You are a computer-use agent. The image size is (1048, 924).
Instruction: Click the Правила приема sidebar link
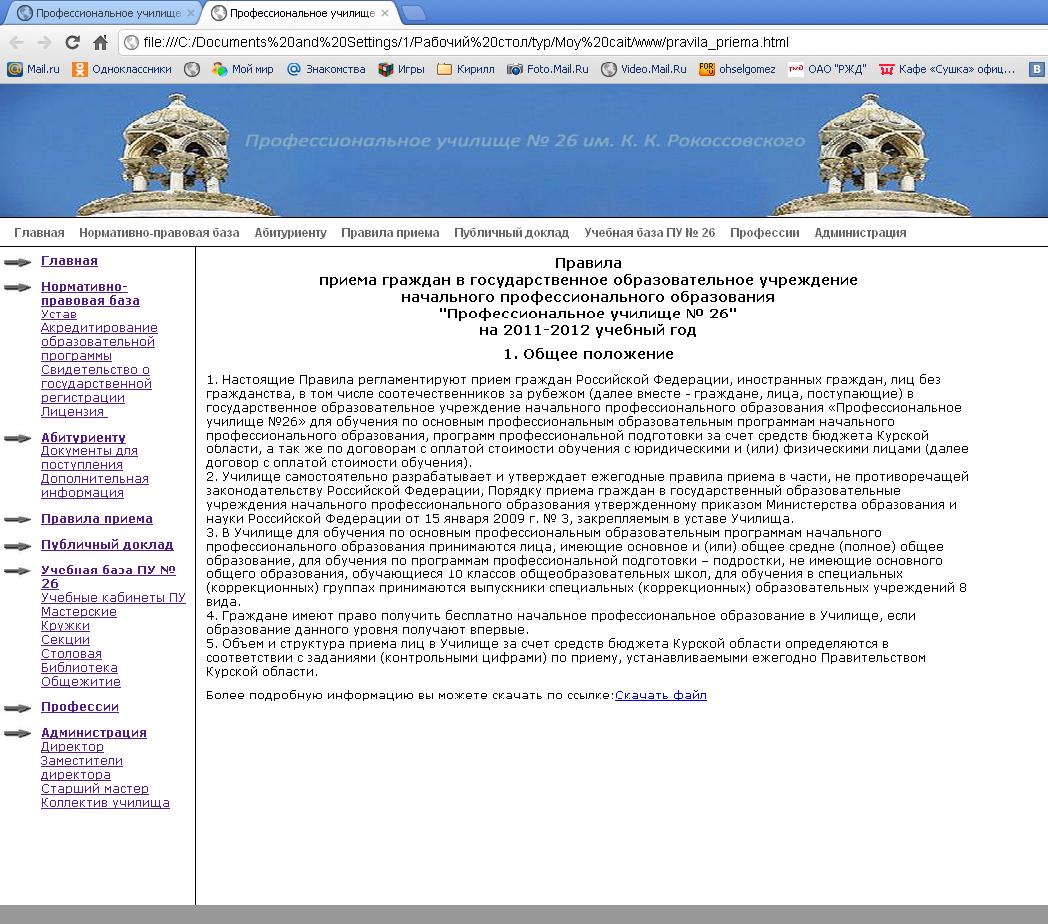pos(97,519)
